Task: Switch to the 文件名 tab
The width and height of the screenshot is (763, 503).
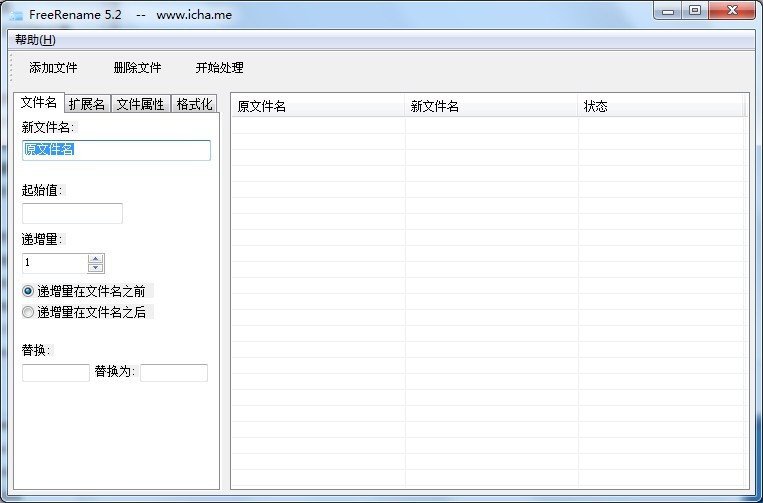Action: 39,103
